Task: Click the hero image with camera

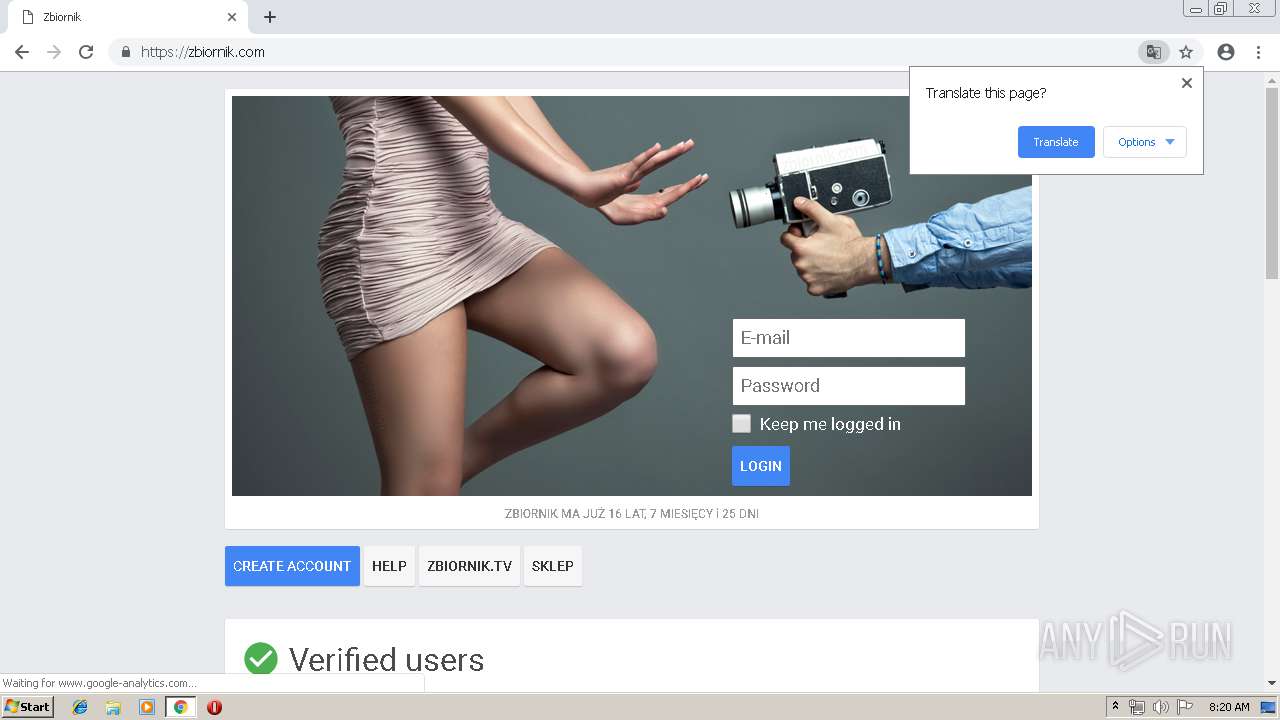Action: [x=632, y=296]
